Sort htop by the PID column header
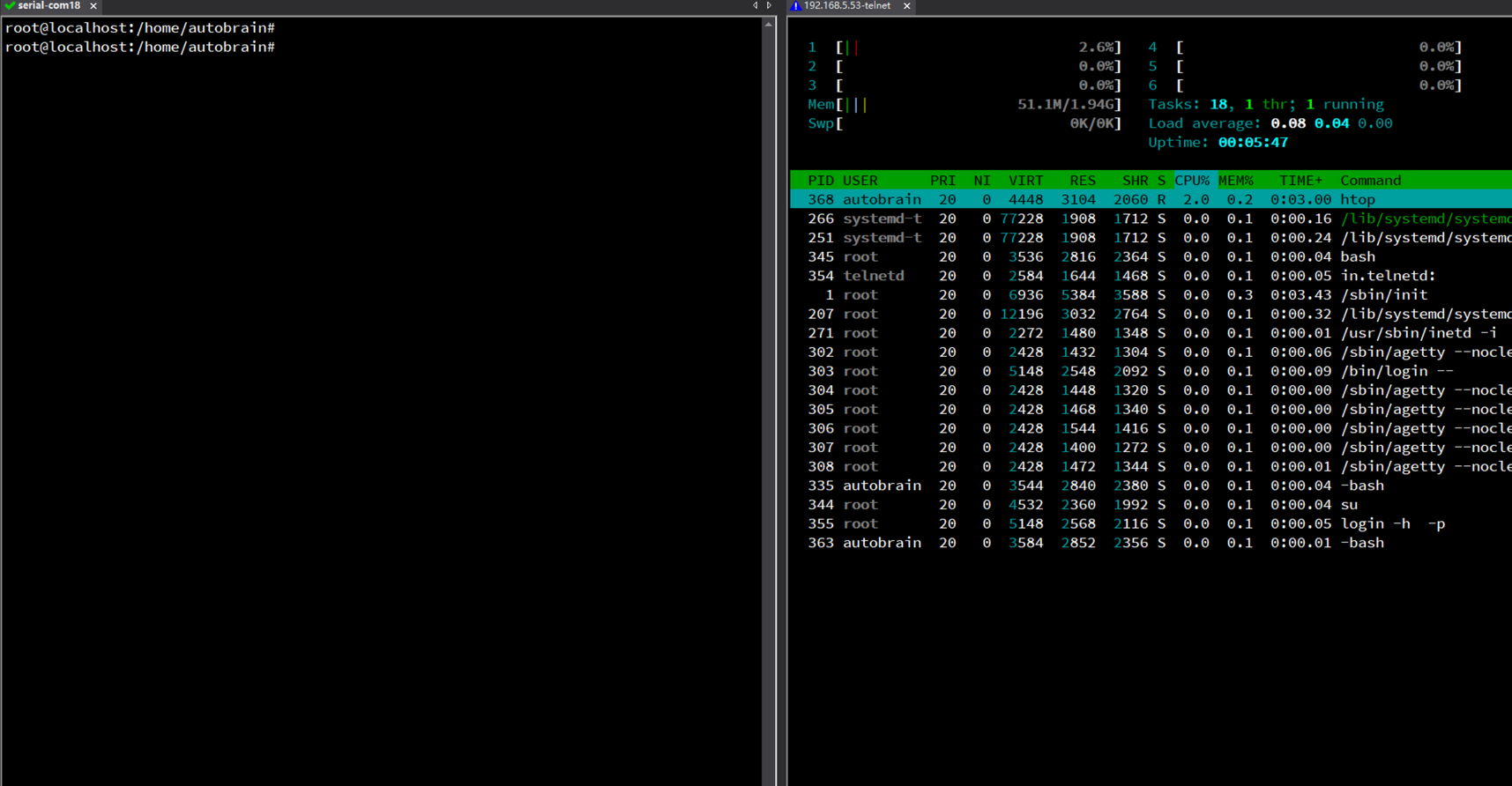The height and width of the screenshot is (786, 1512). [821, 181]
